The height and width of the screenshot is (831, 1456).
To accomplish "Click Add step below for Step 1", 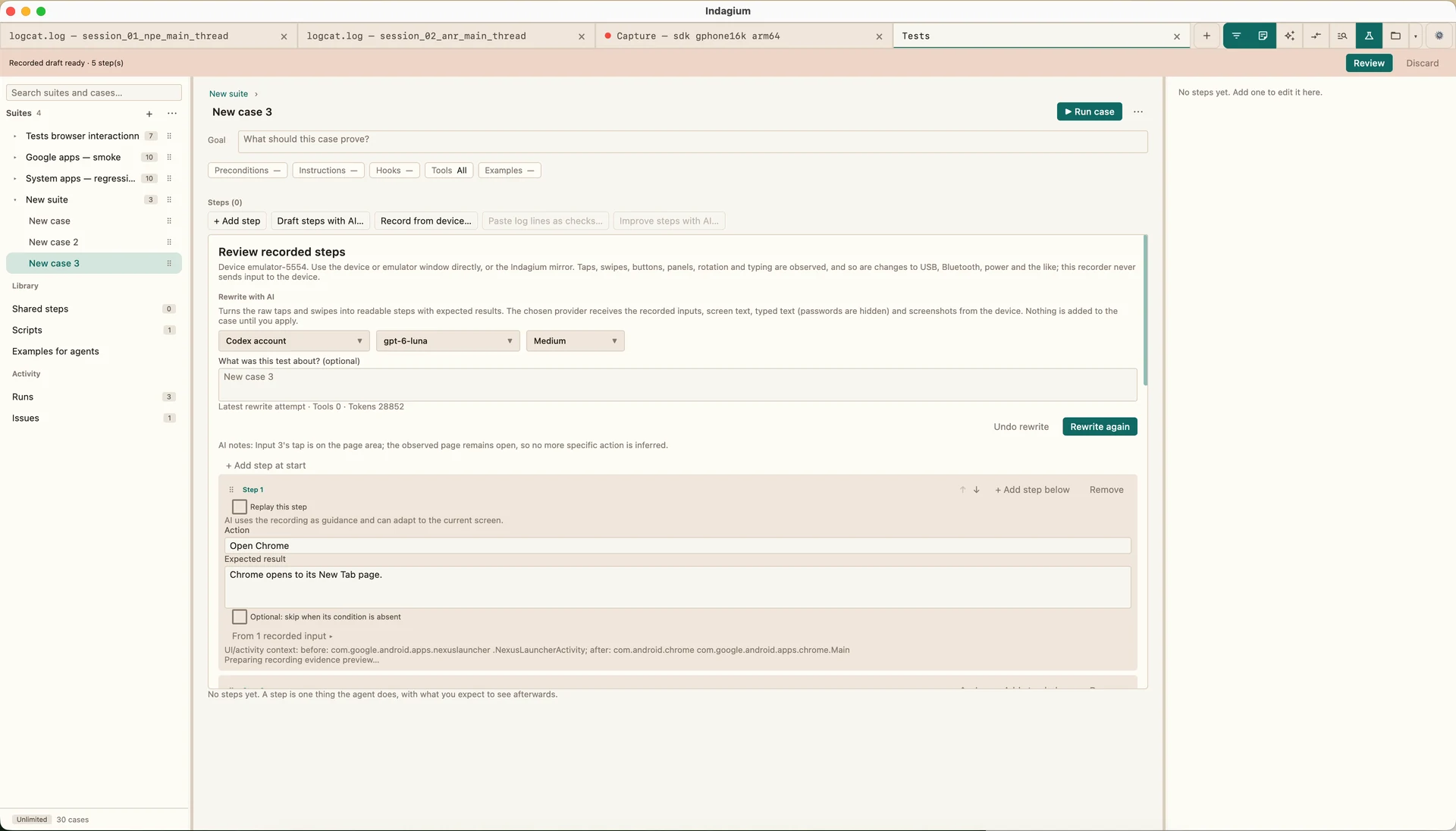I will (x=1032, y=490).
